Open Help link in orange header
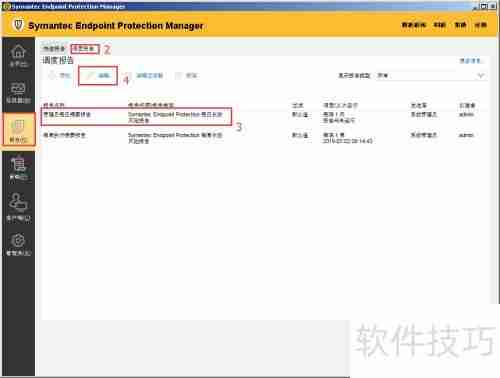 click(460, 25)
